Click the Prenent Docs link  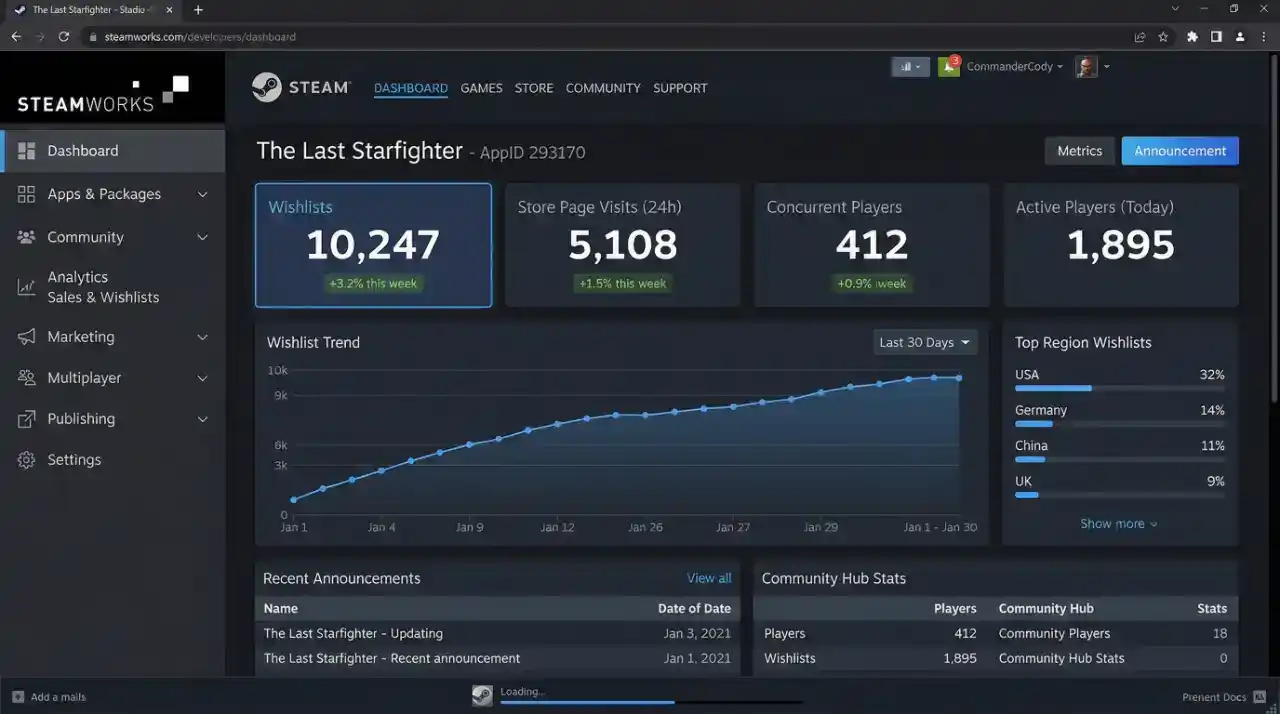click(x=1214, y=697)
